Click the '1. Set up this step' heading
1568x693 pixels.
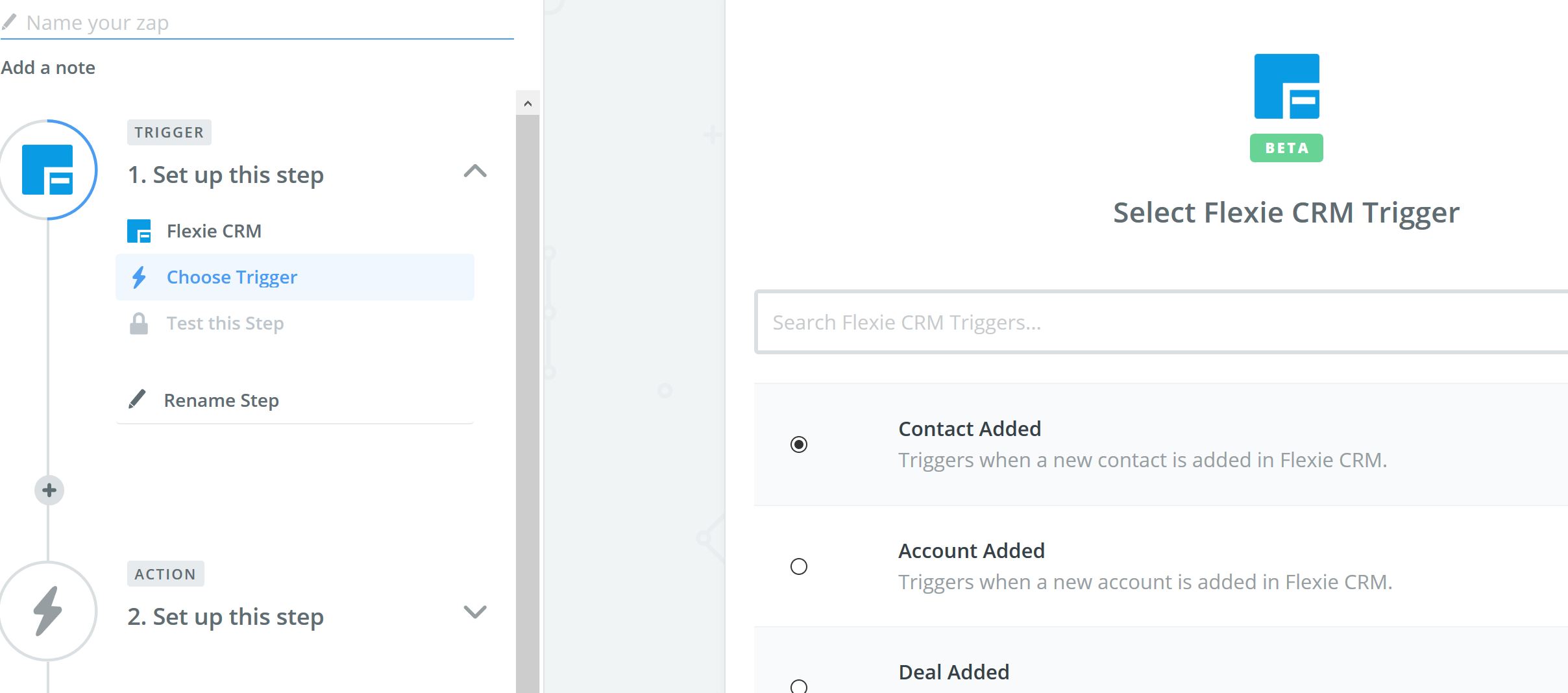[225, 175]
